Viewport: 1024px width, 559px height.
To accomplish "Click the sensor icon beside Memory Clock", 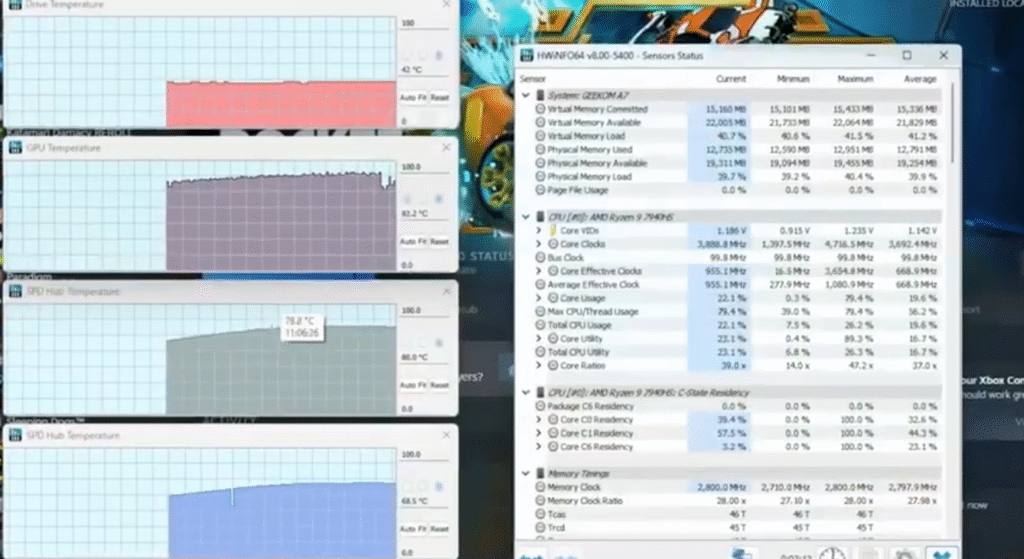I will [x=540, y=487].
